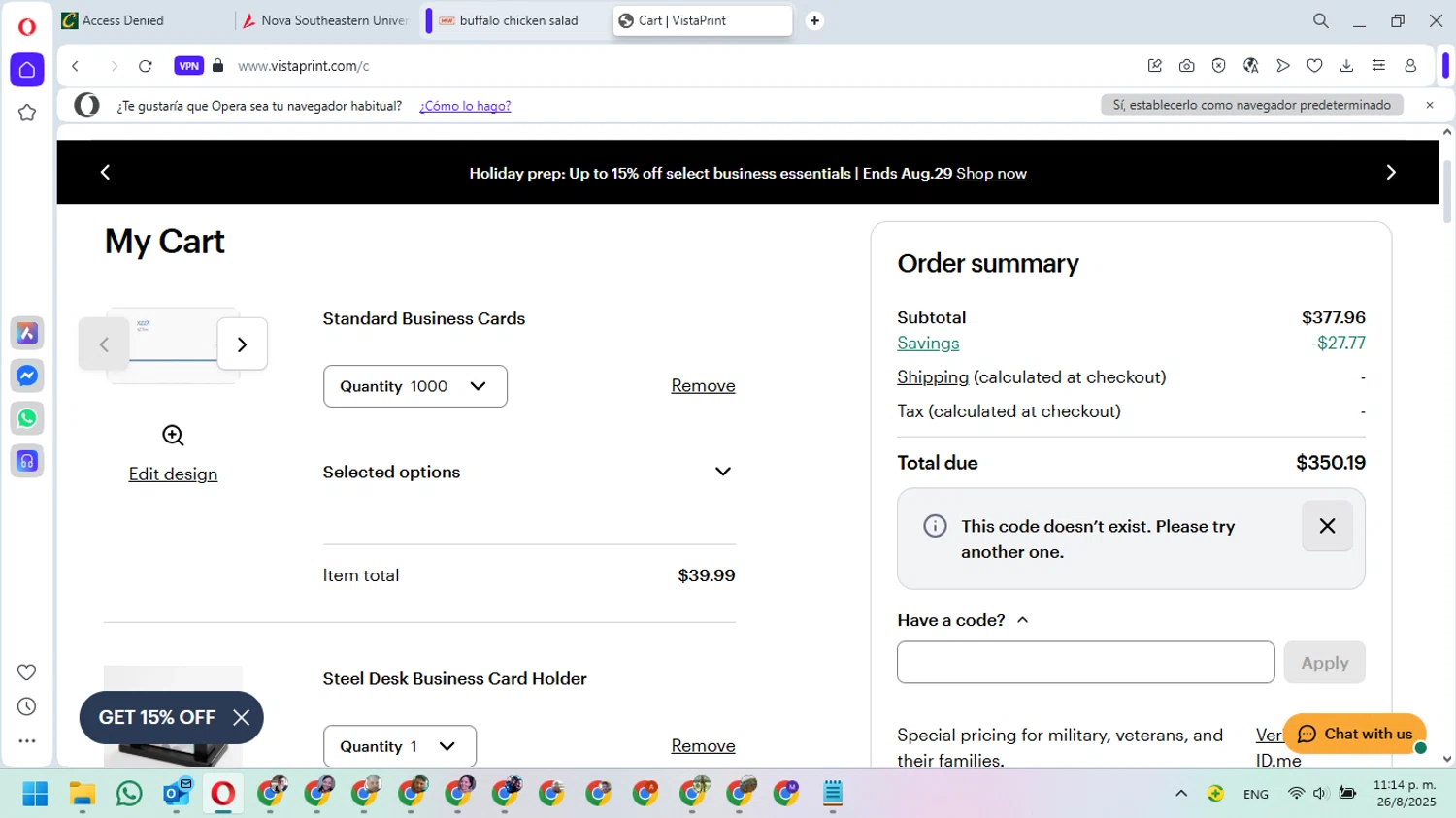
Task: Show previous promo banner message
Action: [x=105, y=172]
